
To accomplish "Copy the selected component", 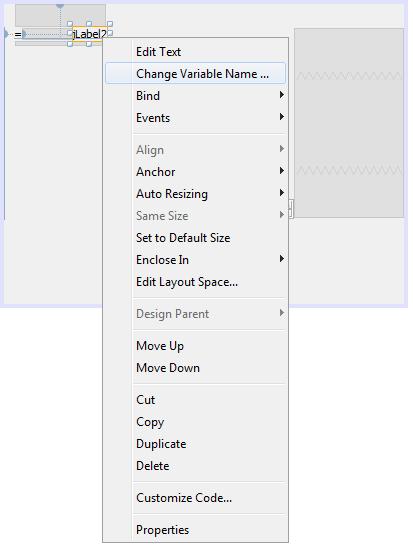I will [195, 422].
